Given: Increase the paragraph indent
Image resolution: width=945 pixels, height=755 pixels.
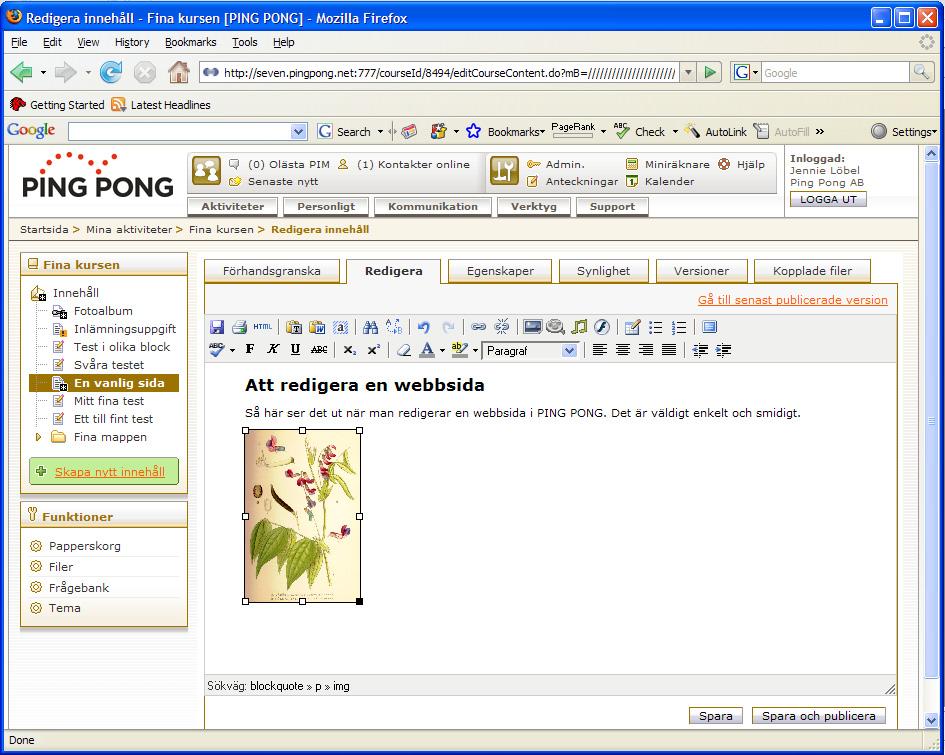Looking at the screenshot, I should [x=723, y=350].
